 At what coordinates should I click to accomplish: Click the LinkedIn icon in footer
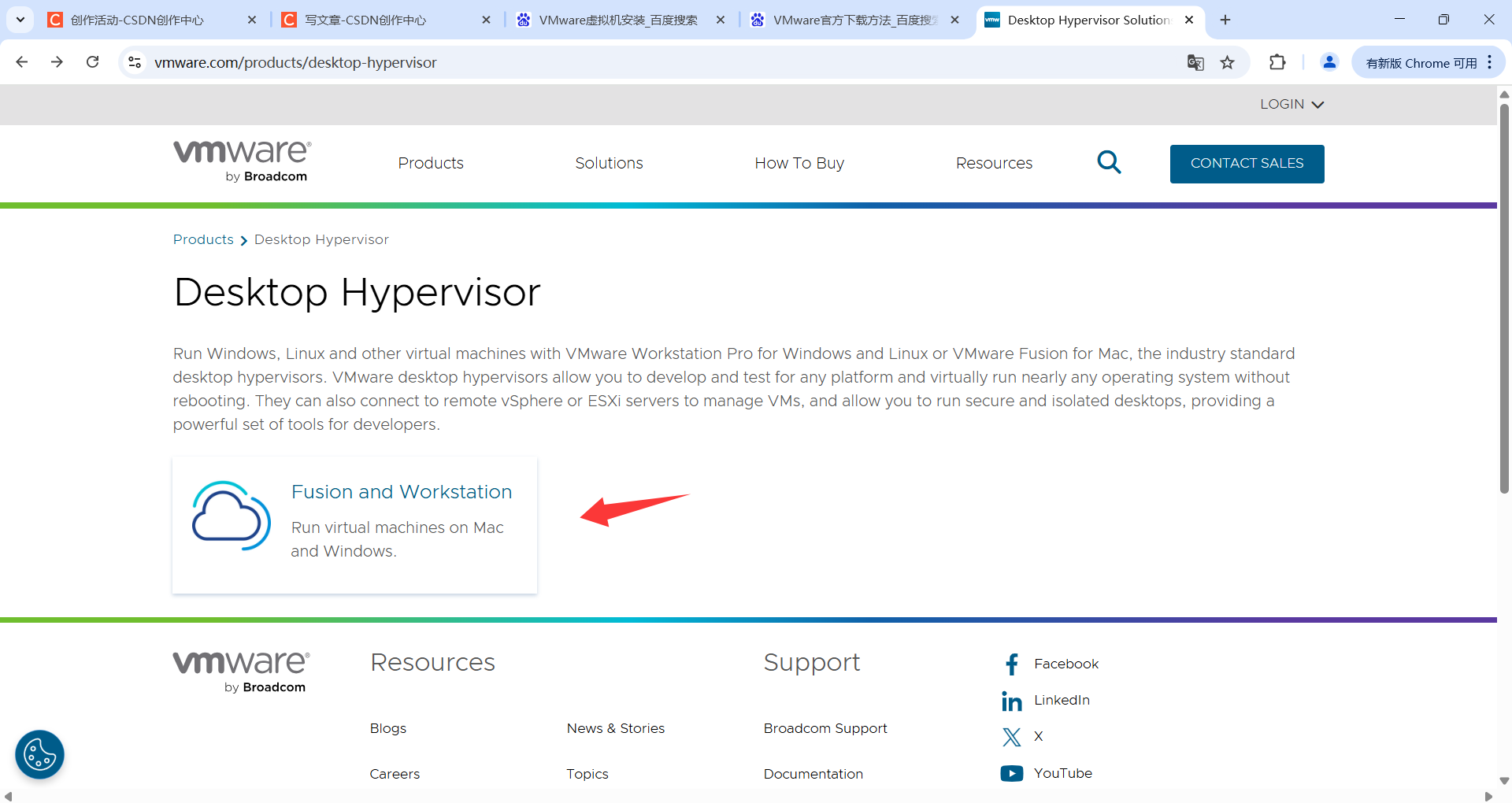click(x=1012, y=701)
